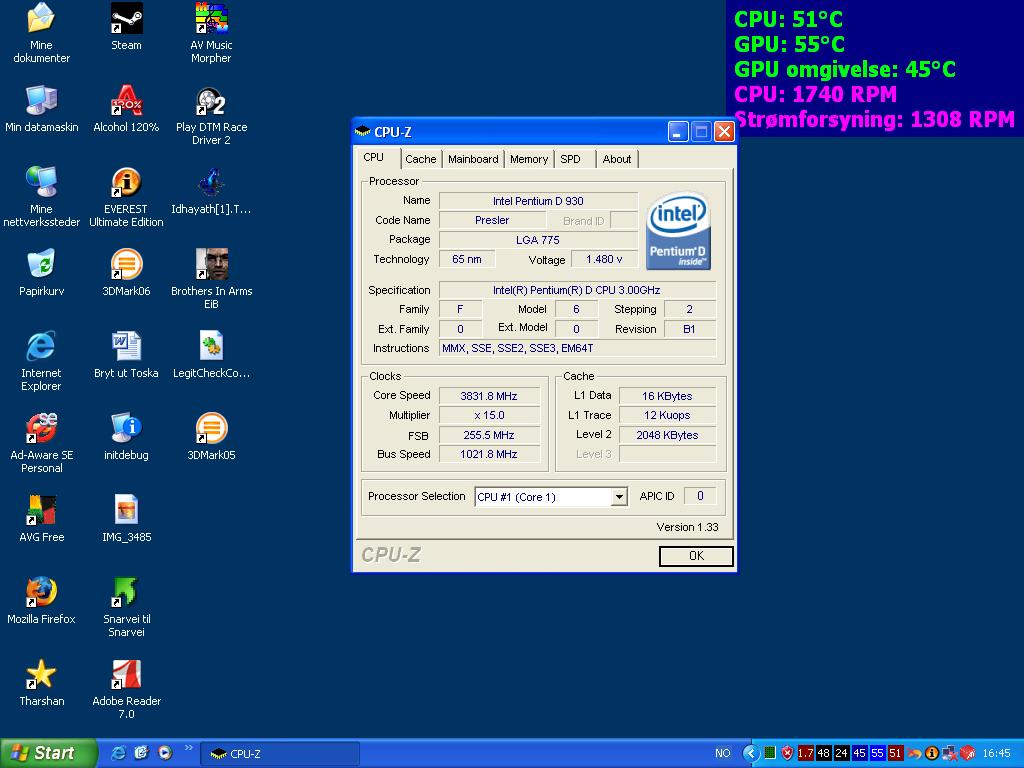Open the Processor Selection dropdown
The width and height of the screenshot is (1024, 768).
pyautogui.click(x=618, y=497)
